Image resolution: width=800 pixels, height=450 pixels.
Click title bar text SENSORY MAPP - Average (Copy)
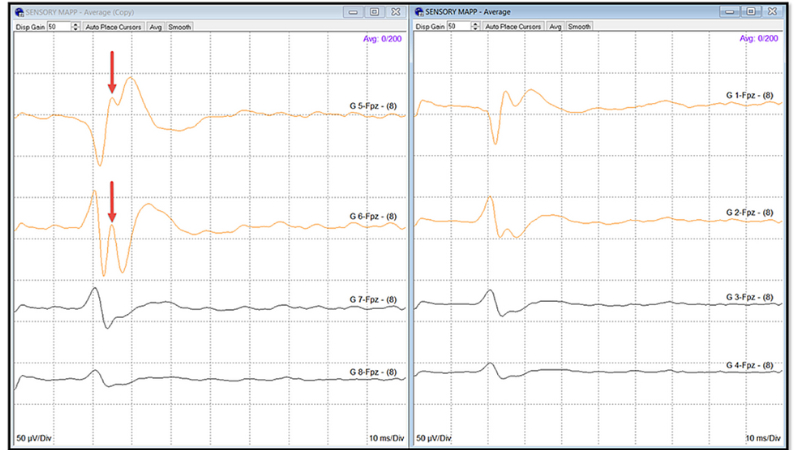click(x=80, y=12)
